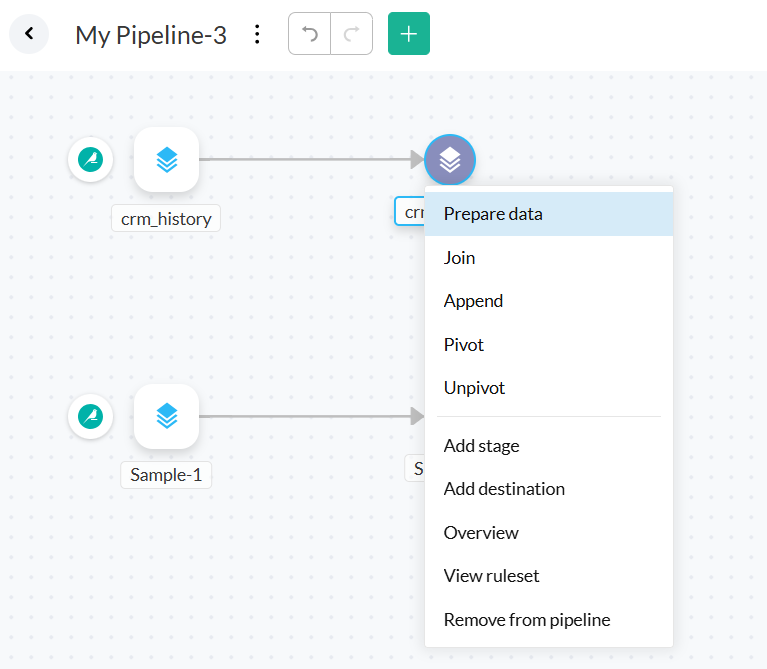767x669 pixels.
Task: Click the back arrow button
Action: pos(29,34)
